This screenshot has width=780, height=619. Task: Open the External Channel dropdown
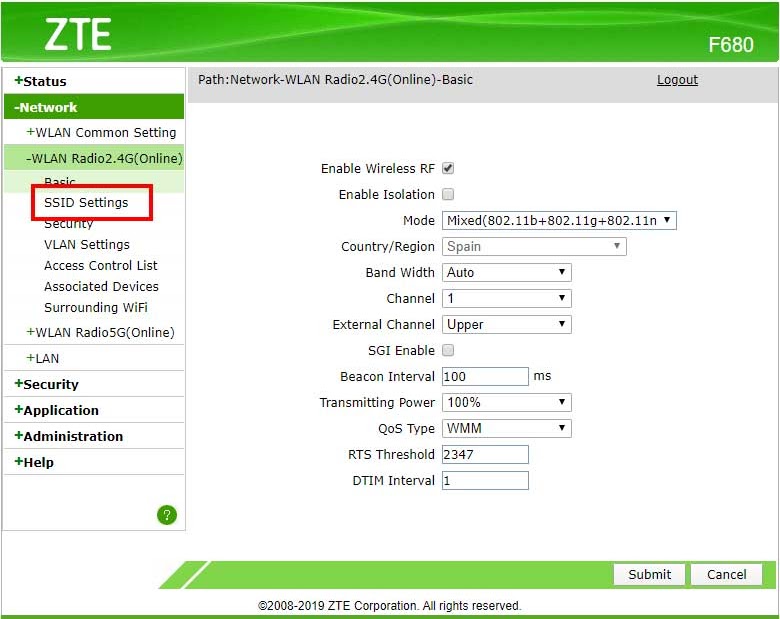coord(506,324)
